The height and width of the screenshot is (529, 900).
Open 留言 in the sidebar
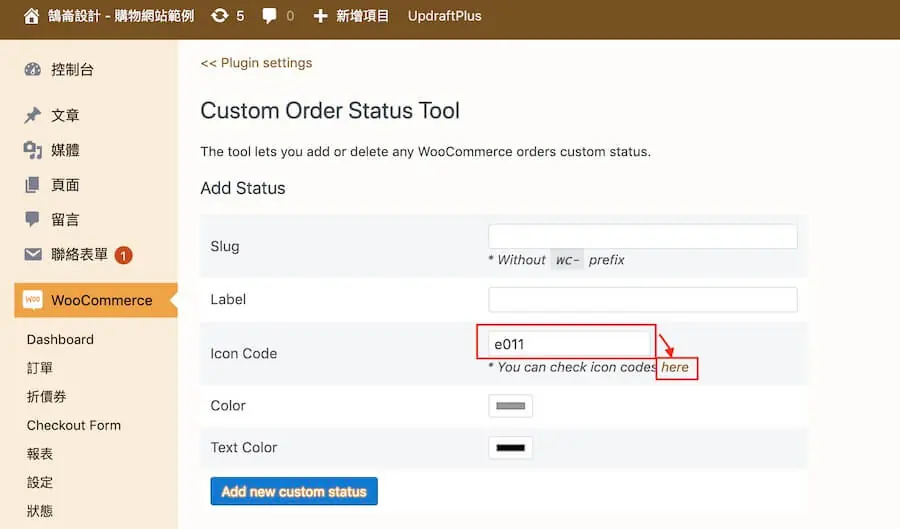(65, 219)
